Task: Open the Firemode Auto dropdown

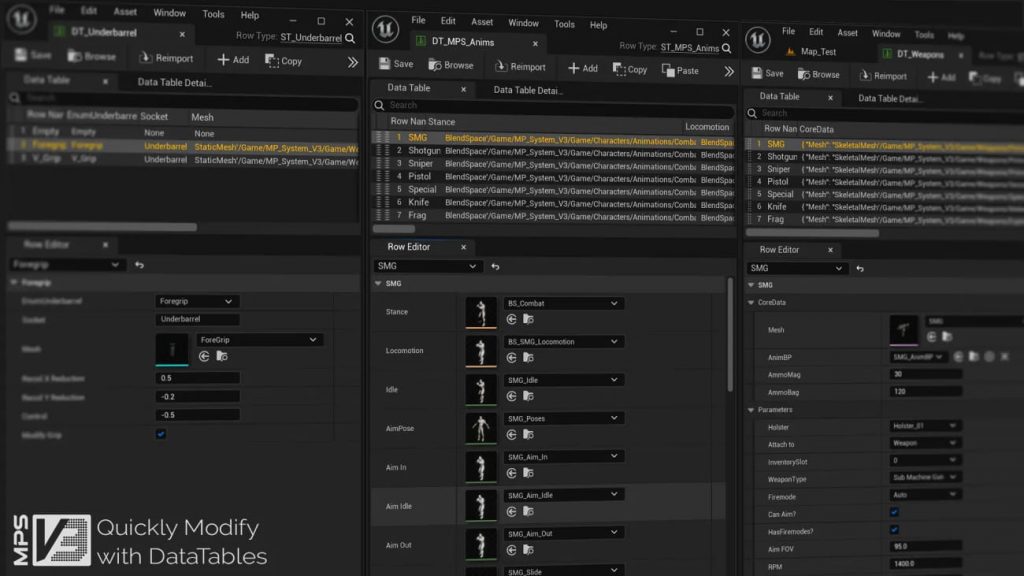Action: pos(924,495)
